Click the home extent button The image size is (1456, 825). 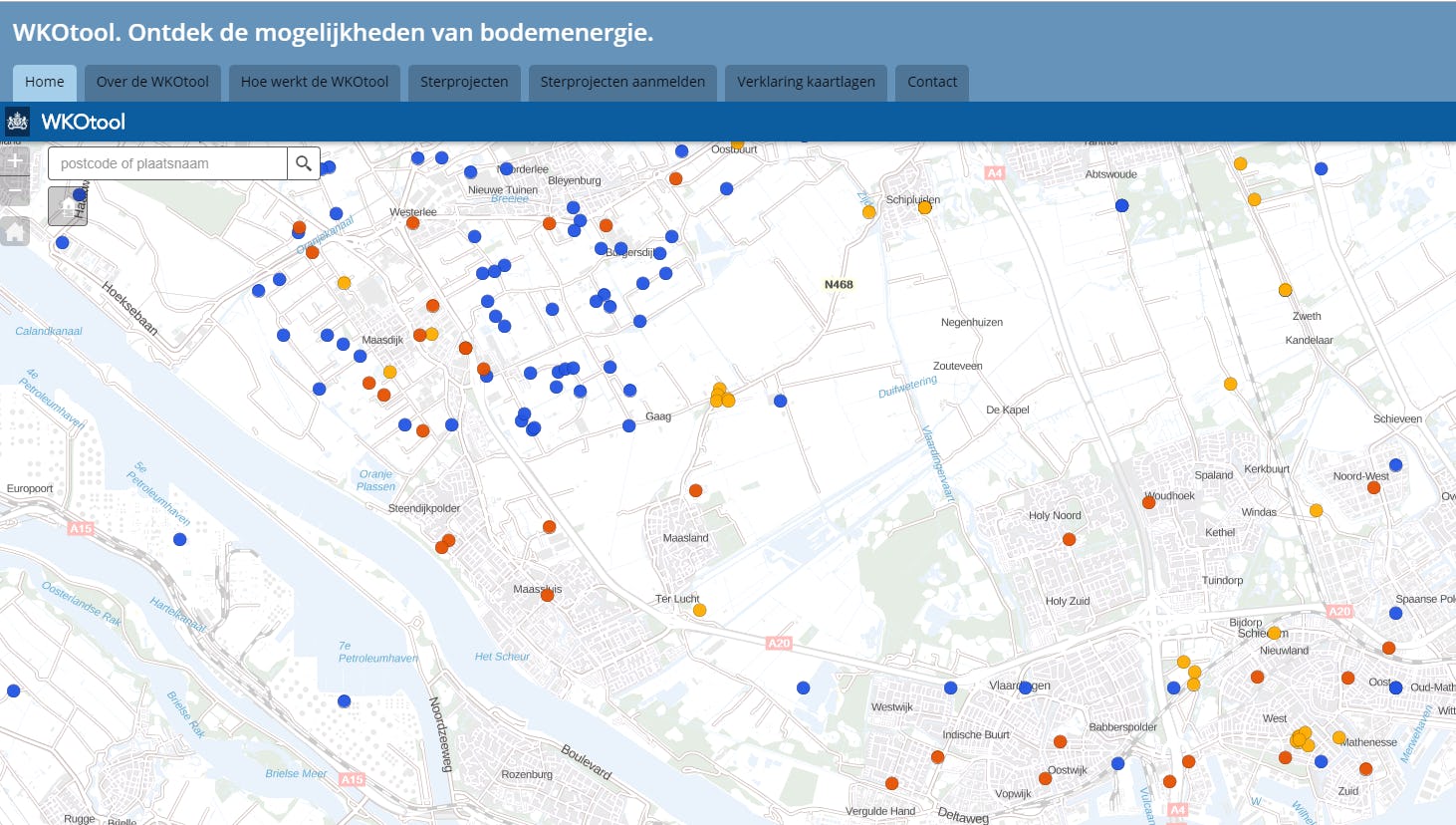[15, 232]
